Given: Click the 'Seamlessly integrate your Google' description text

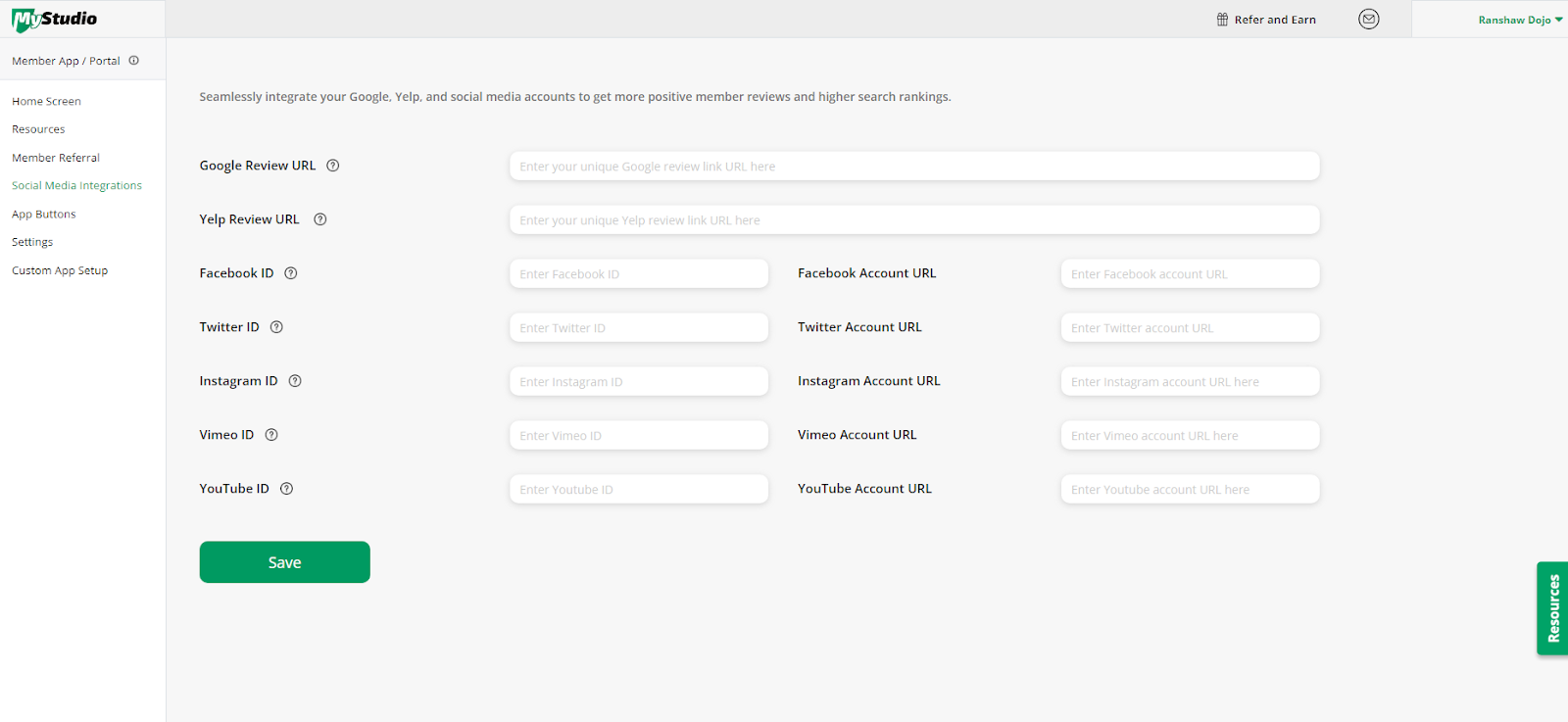Looking at the screenshot, I should [575, 97].
